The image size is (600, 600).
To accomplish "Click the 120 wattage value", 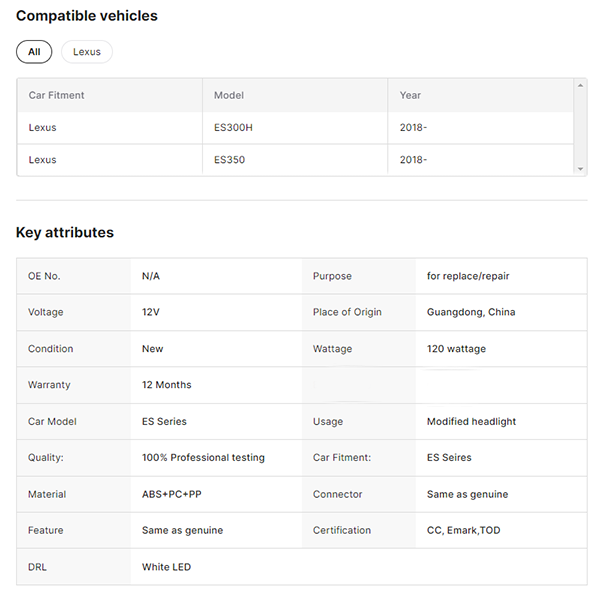I will pos(456,349).
